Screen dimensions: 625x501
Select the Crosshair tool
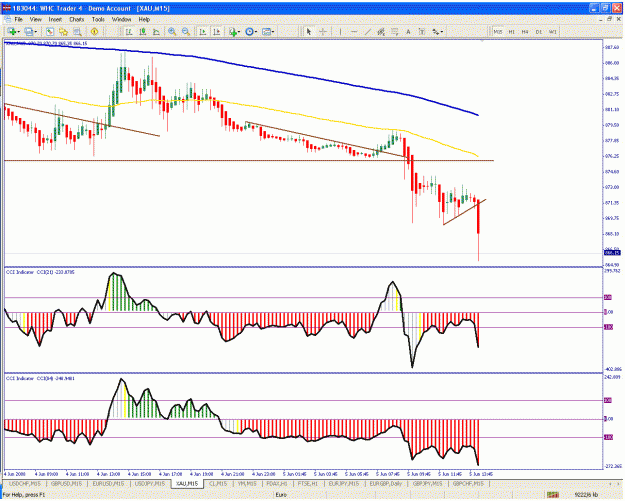point(323,31)
